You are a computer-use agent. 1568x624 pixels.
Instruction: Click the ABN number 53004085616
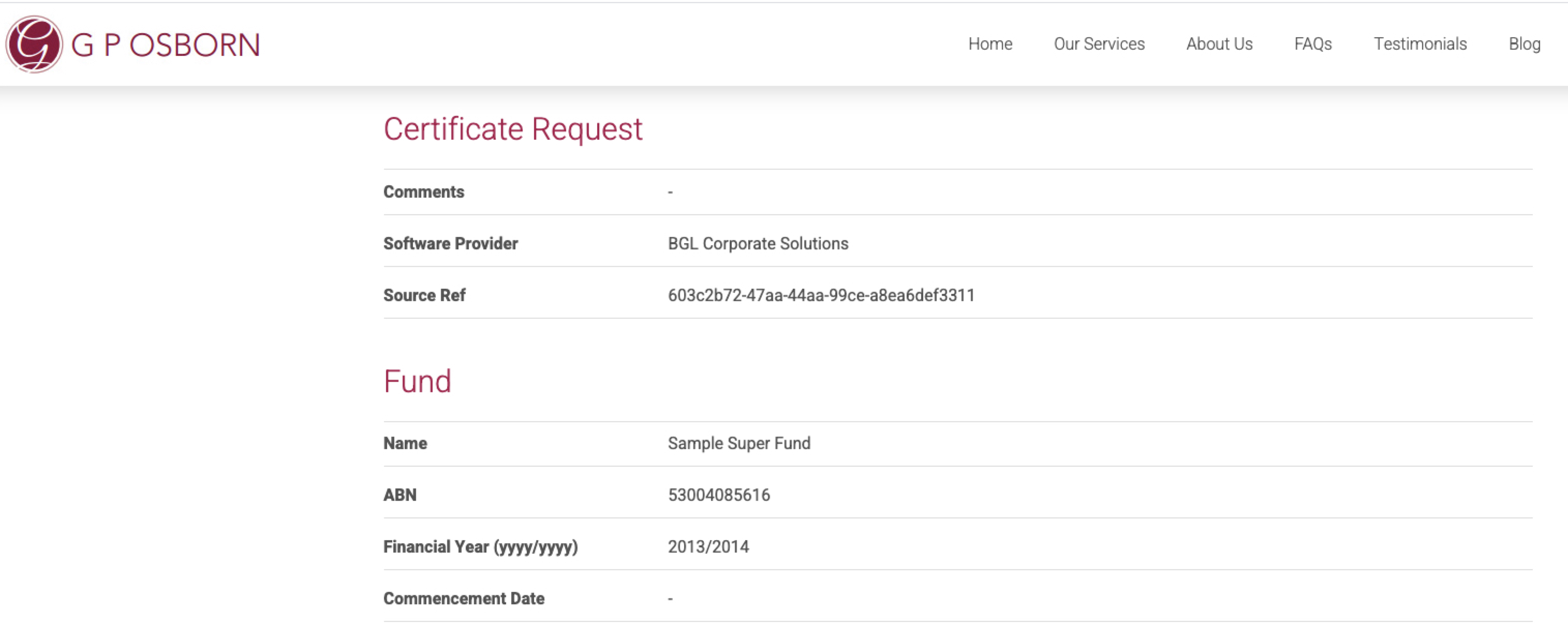[718, 495]
